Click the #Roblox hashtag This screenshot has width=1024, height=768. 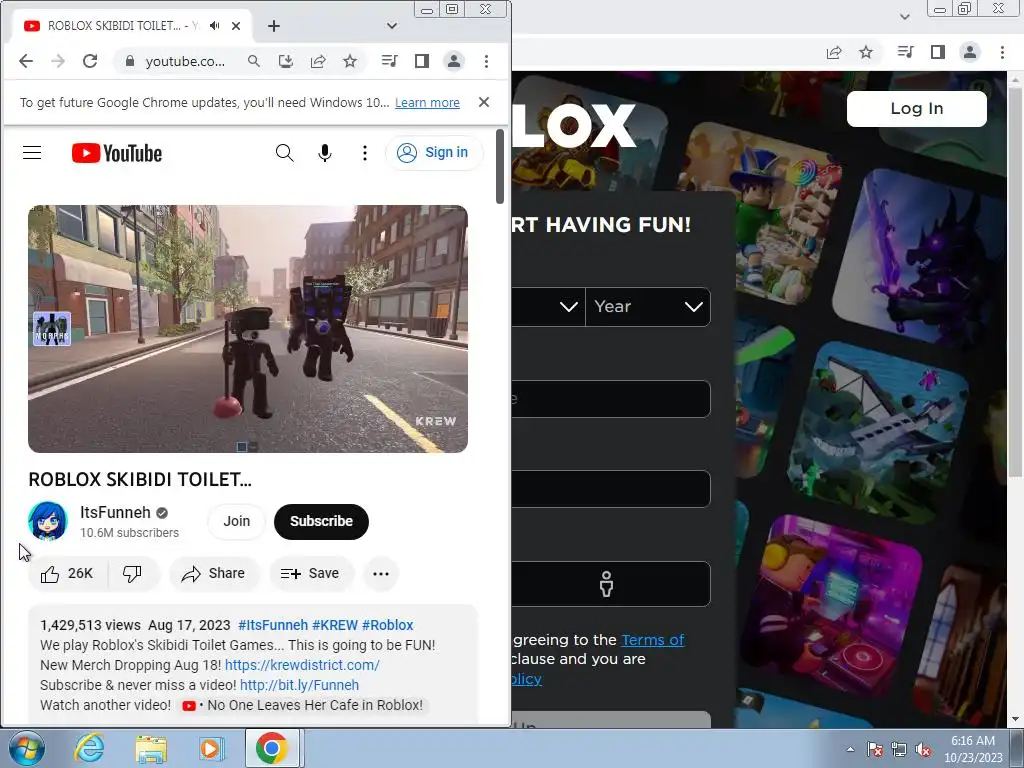tap(387, 625)
